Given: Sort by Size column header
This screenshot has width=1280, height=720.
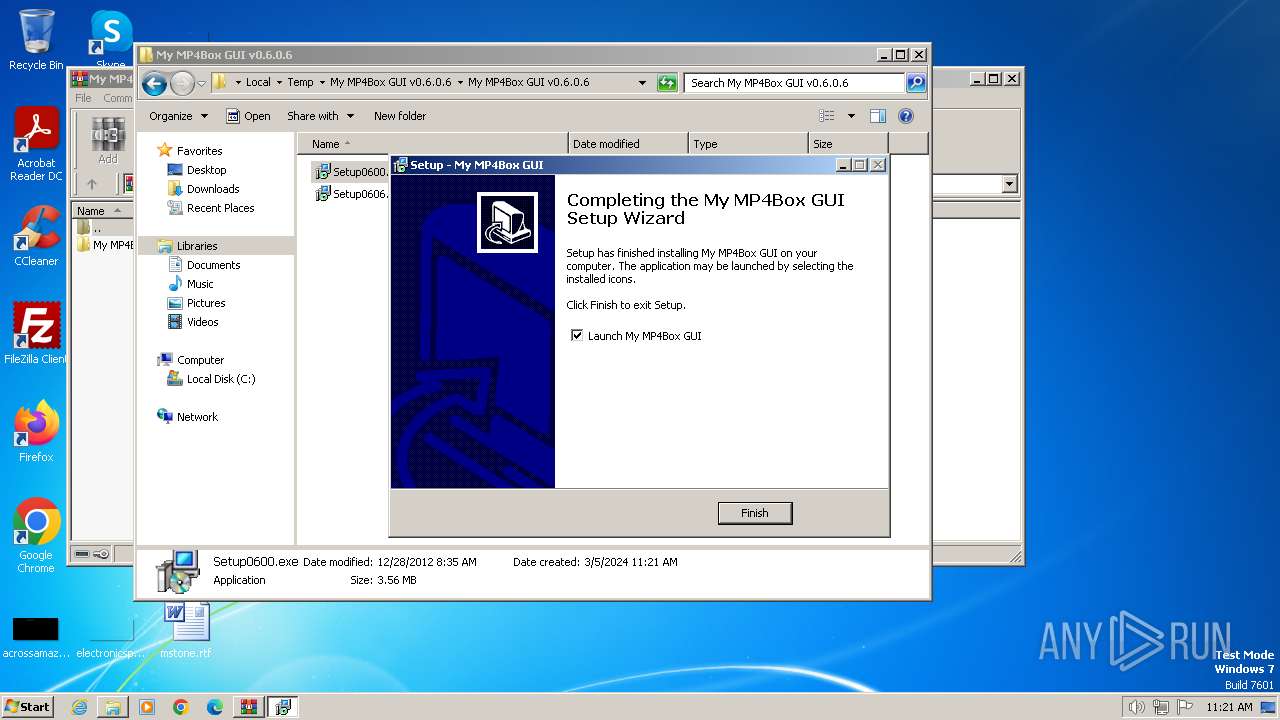Looking at the screenshot, I should pyautogui.click(x=848, y=144).
